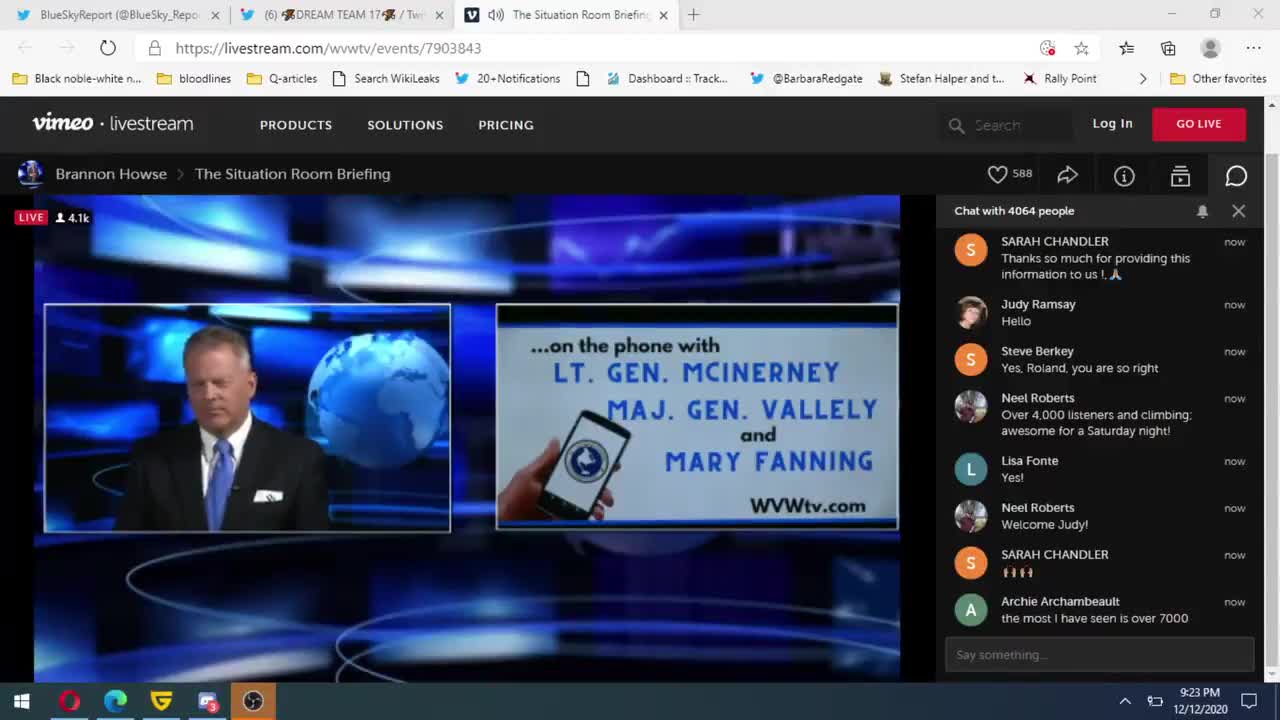Click tracking prevention icon in address bar
The image size is (1280, 720).
coord(1047,48)
